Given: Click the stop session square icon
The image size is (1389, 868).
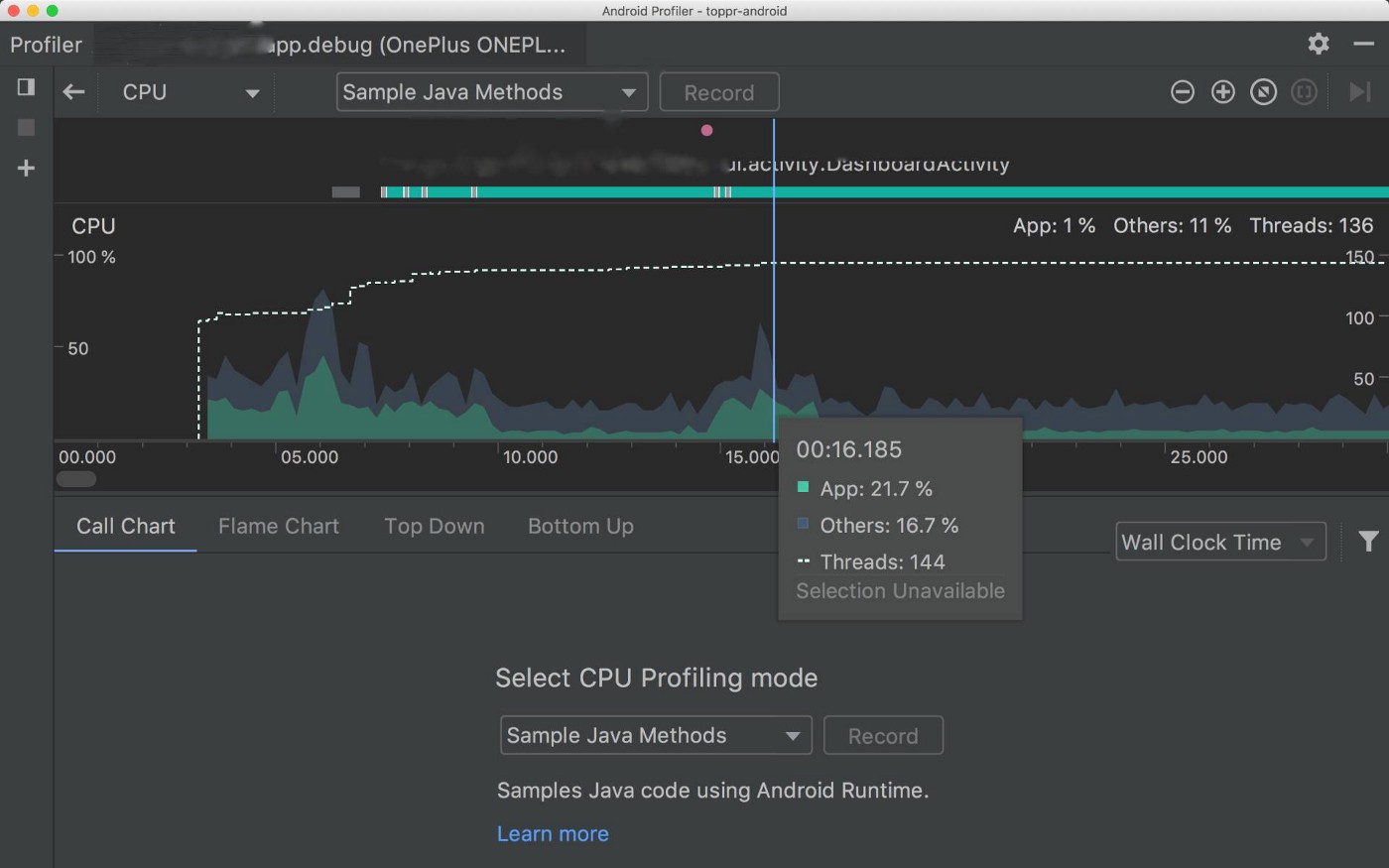Looking at the screenshot, I should pos(26,128).
